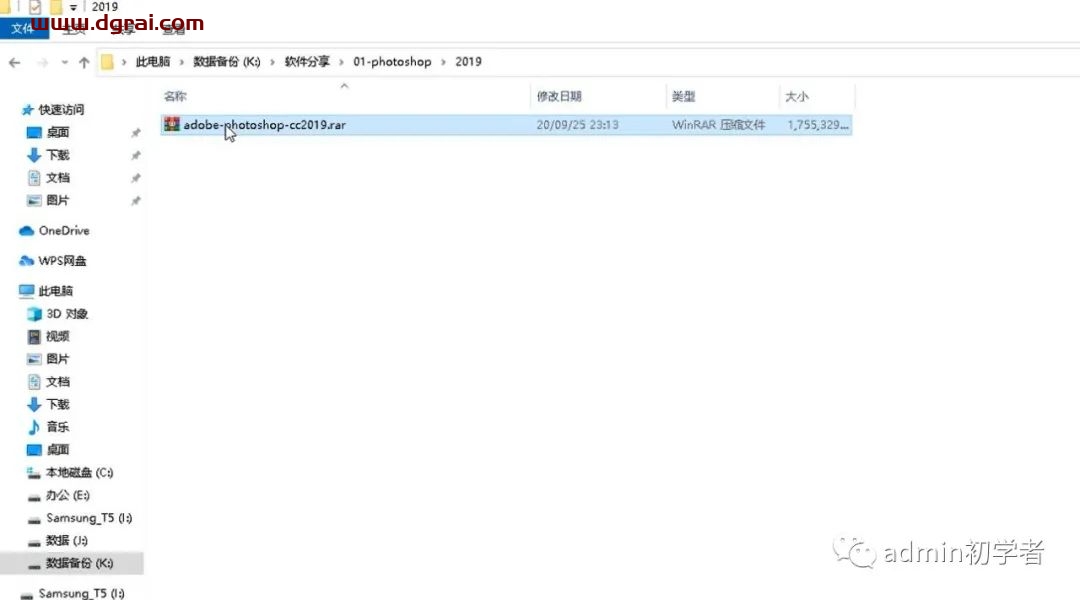Click the properties icon in title bar
Screen dimensions: 1080x600
pos(34,8)
